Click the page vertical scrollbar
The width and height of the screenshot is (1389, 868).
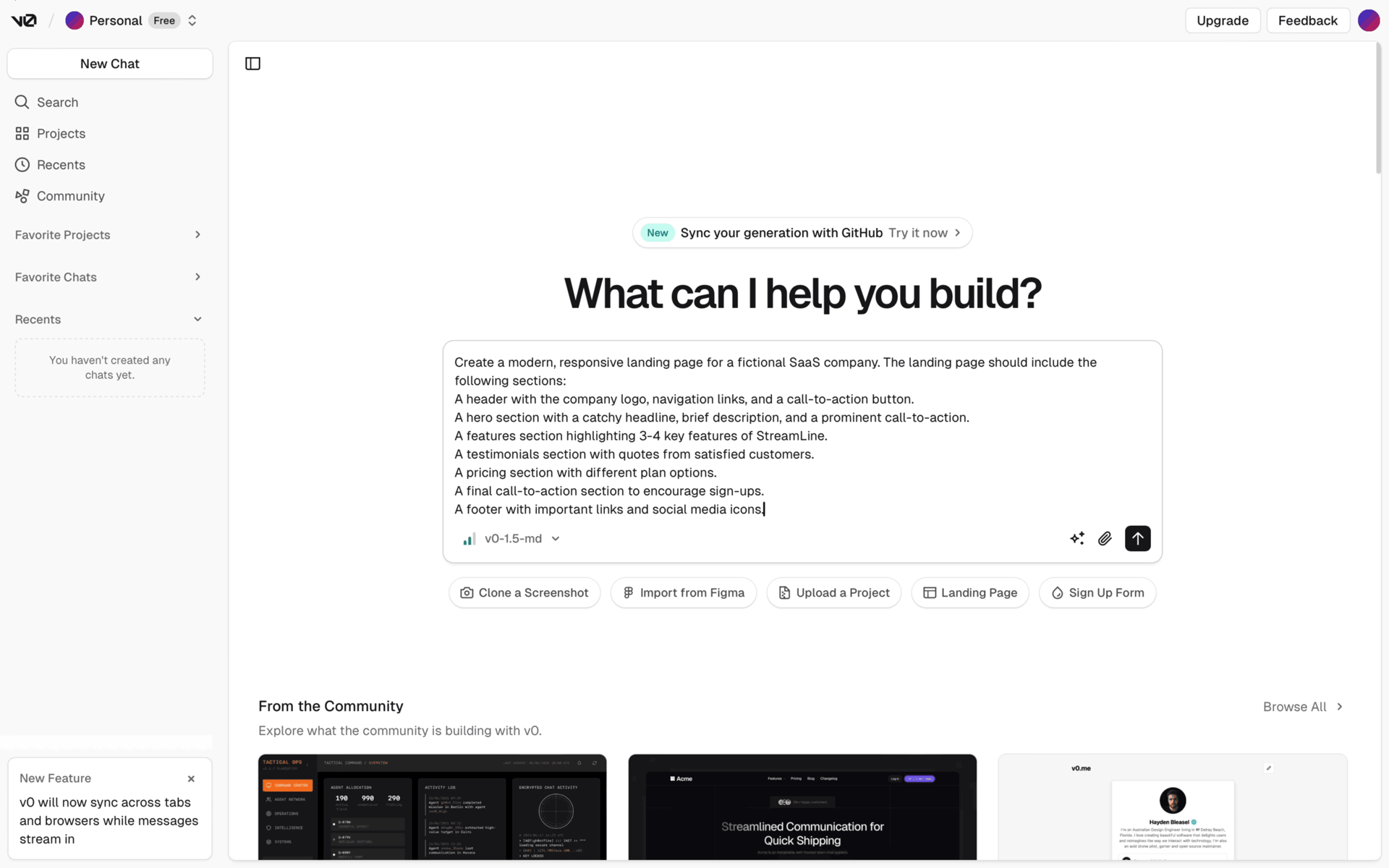1378,109
